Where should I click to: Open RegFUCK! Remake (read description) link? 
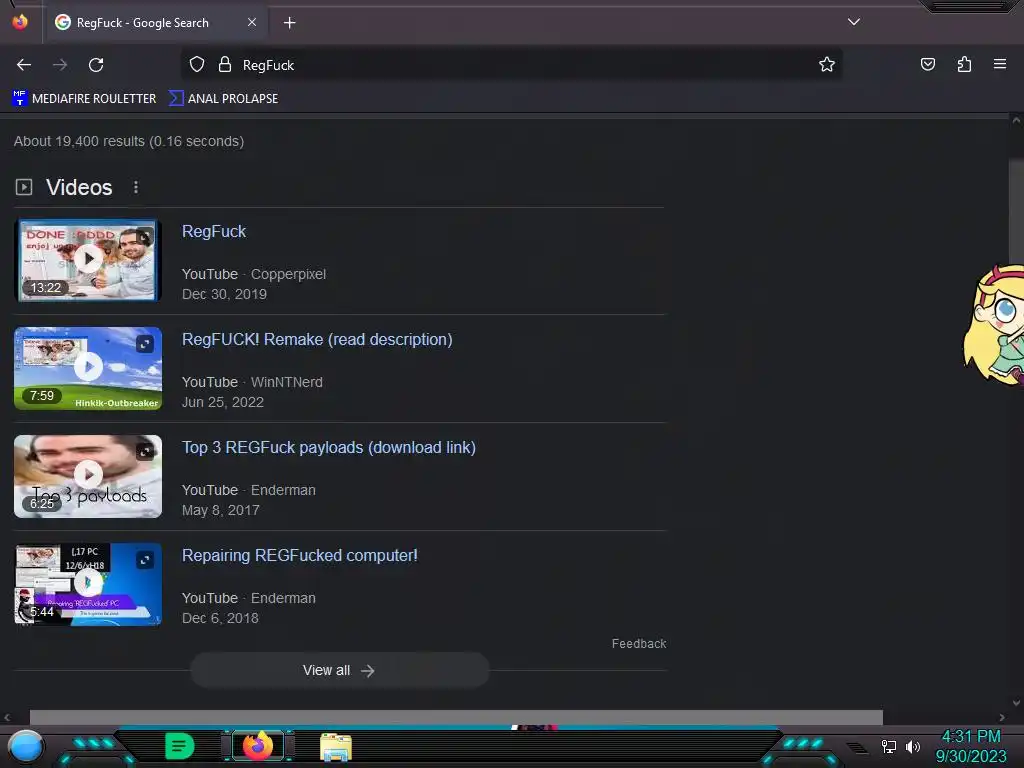click(x=317, y=340)
